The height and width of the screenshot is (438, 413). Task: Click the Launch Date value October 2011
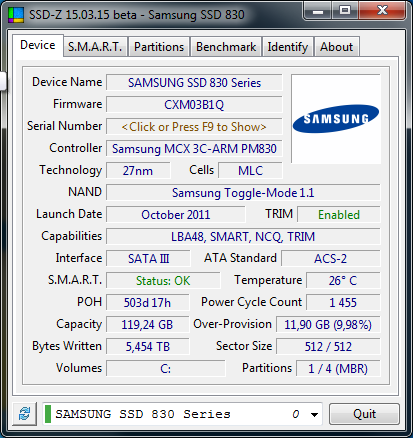(176, 215)
